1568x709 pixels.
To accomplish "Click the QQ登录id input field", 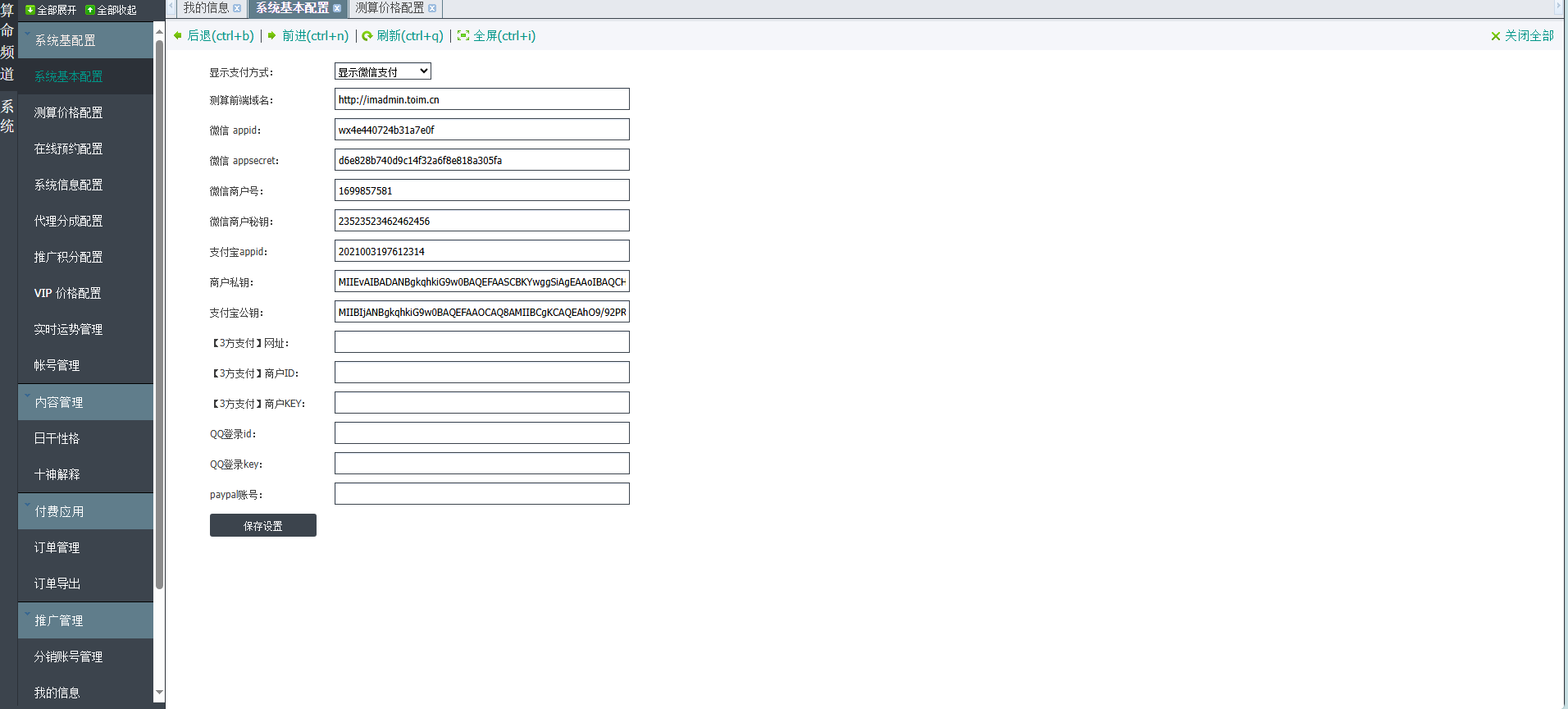I will [482, 433].
